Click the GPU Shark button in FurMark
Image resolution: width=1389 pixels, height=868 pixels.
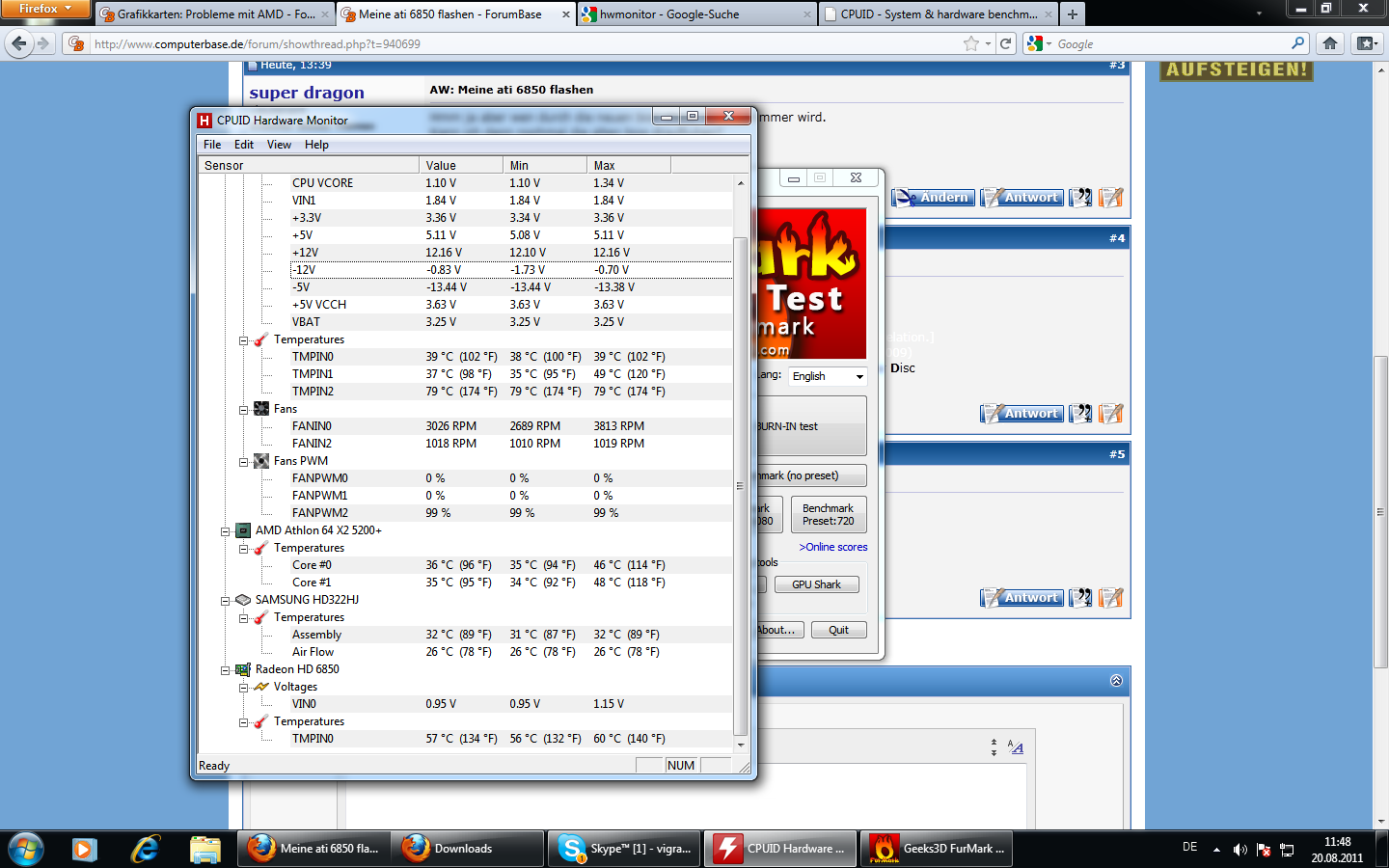(816, 584)
